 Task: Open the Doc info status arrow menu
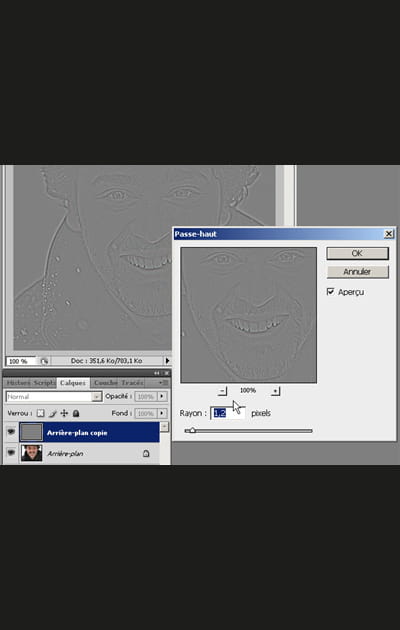coord(167,361)
